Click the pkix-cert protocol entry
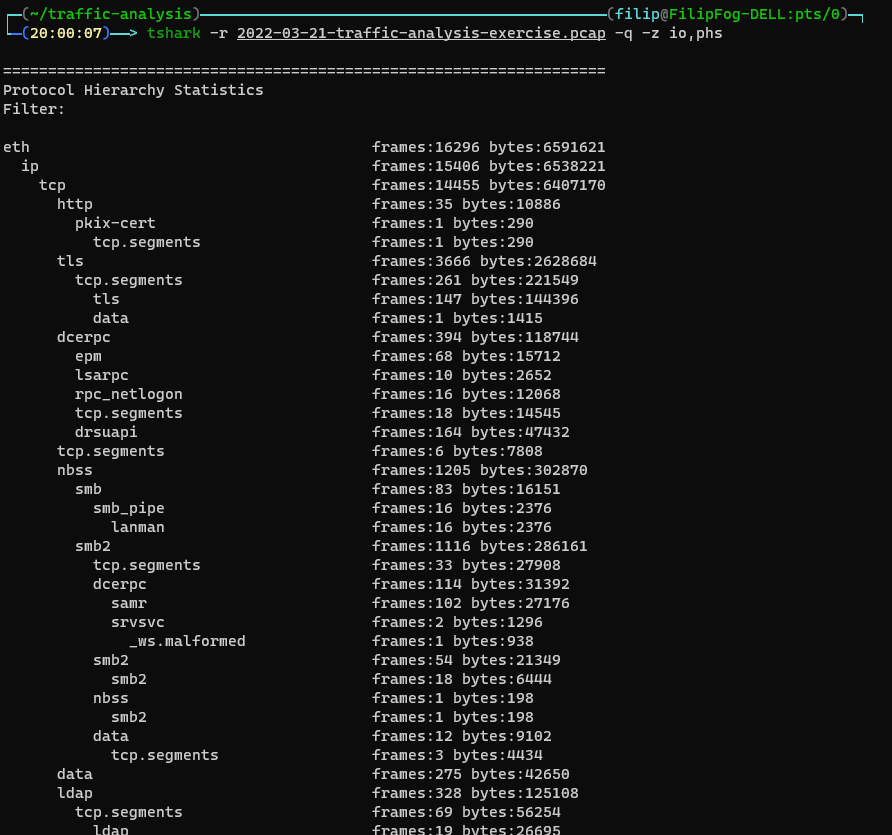Image resolution: width=892 pixels, height=835 pixels. pos(115,223)
